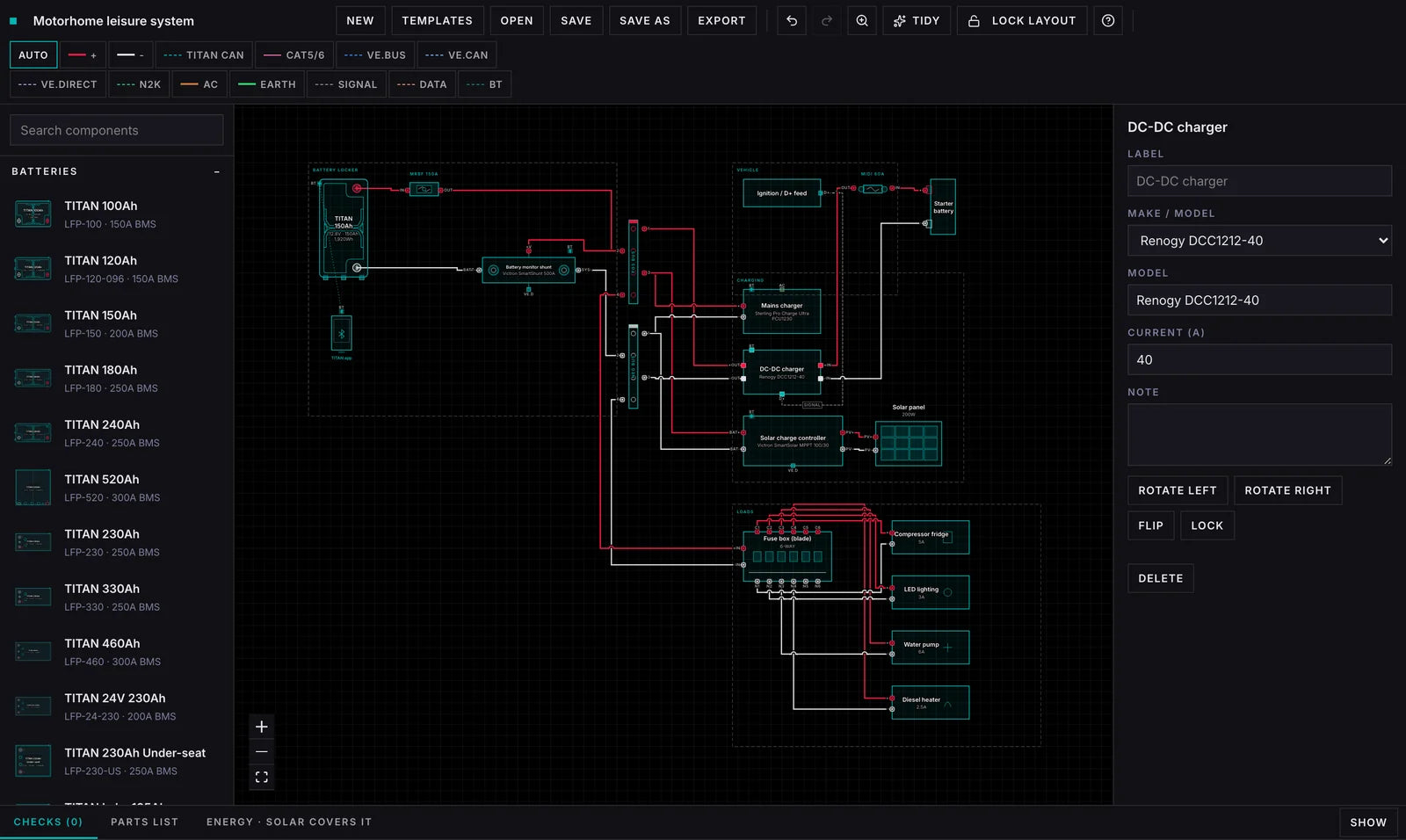Select the Solar panel component on canvas
Image resolution: width=1406 pixels, height=840 pixels.
[909, 443]
